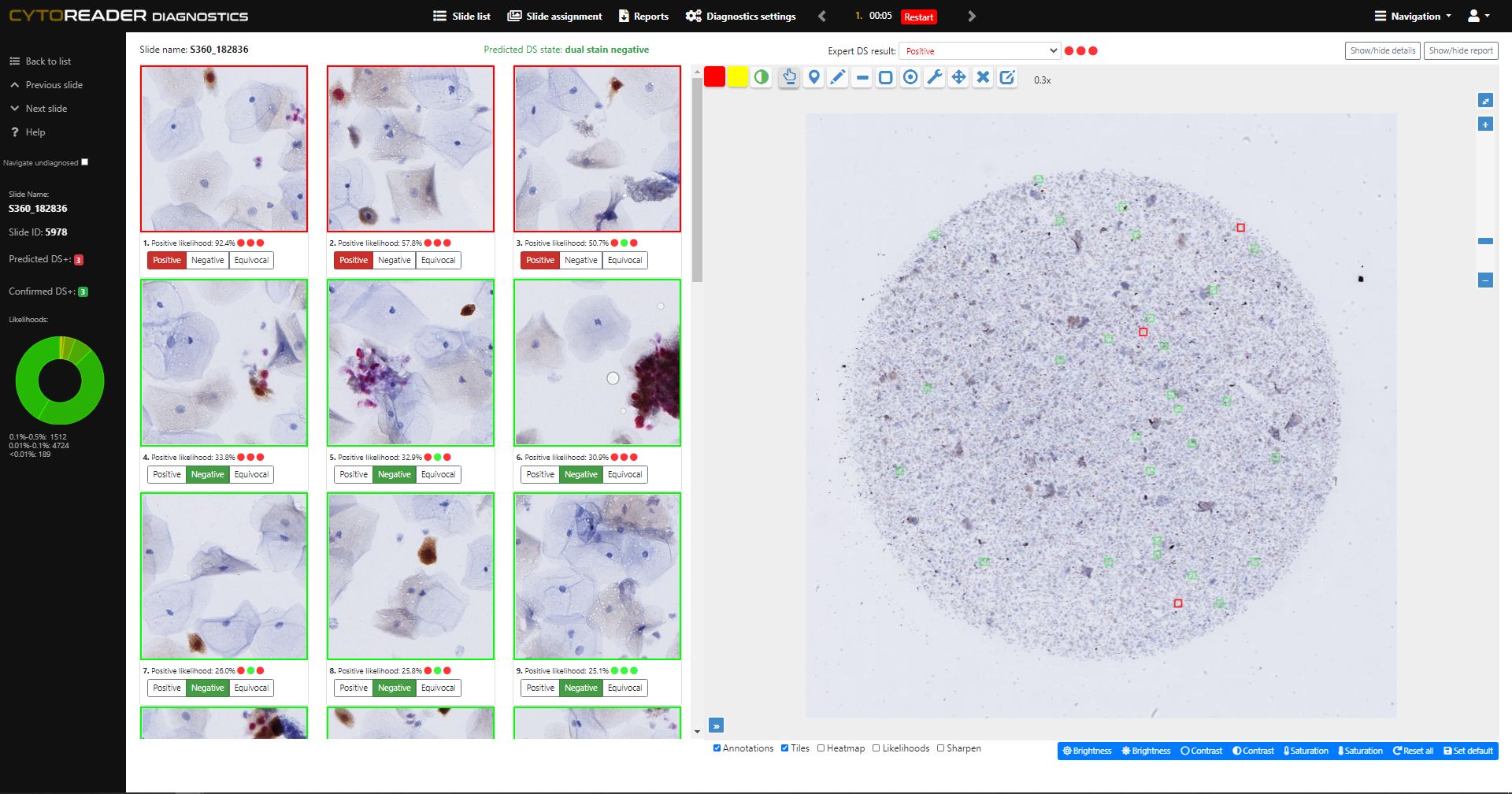This screenshot has height=794, width=1512.
Task: Open Slide list in top menu
Action: click(x=462, y=16)
